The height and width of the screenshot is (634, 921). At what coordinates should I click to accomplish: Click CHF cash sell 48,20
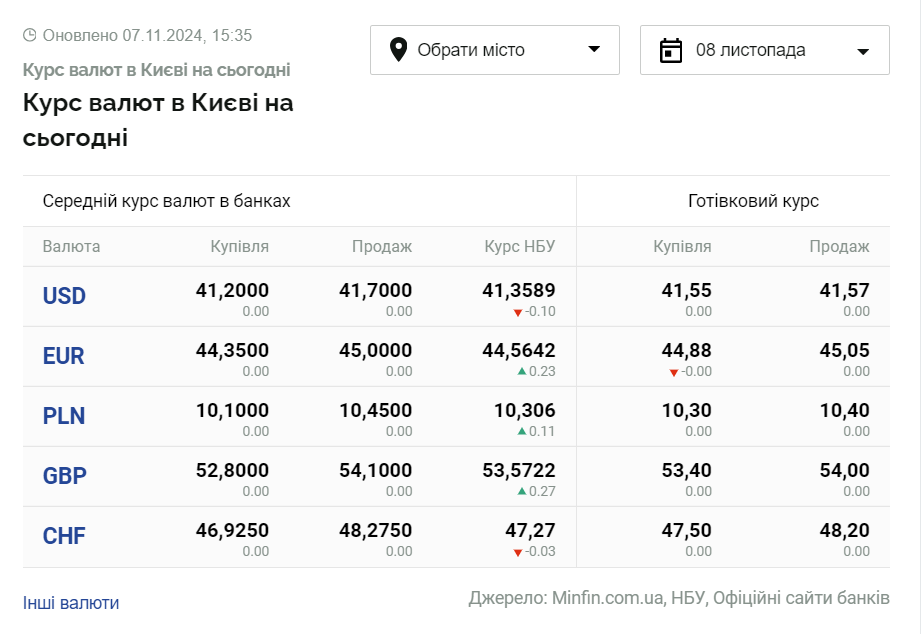(x=845, y=530)
